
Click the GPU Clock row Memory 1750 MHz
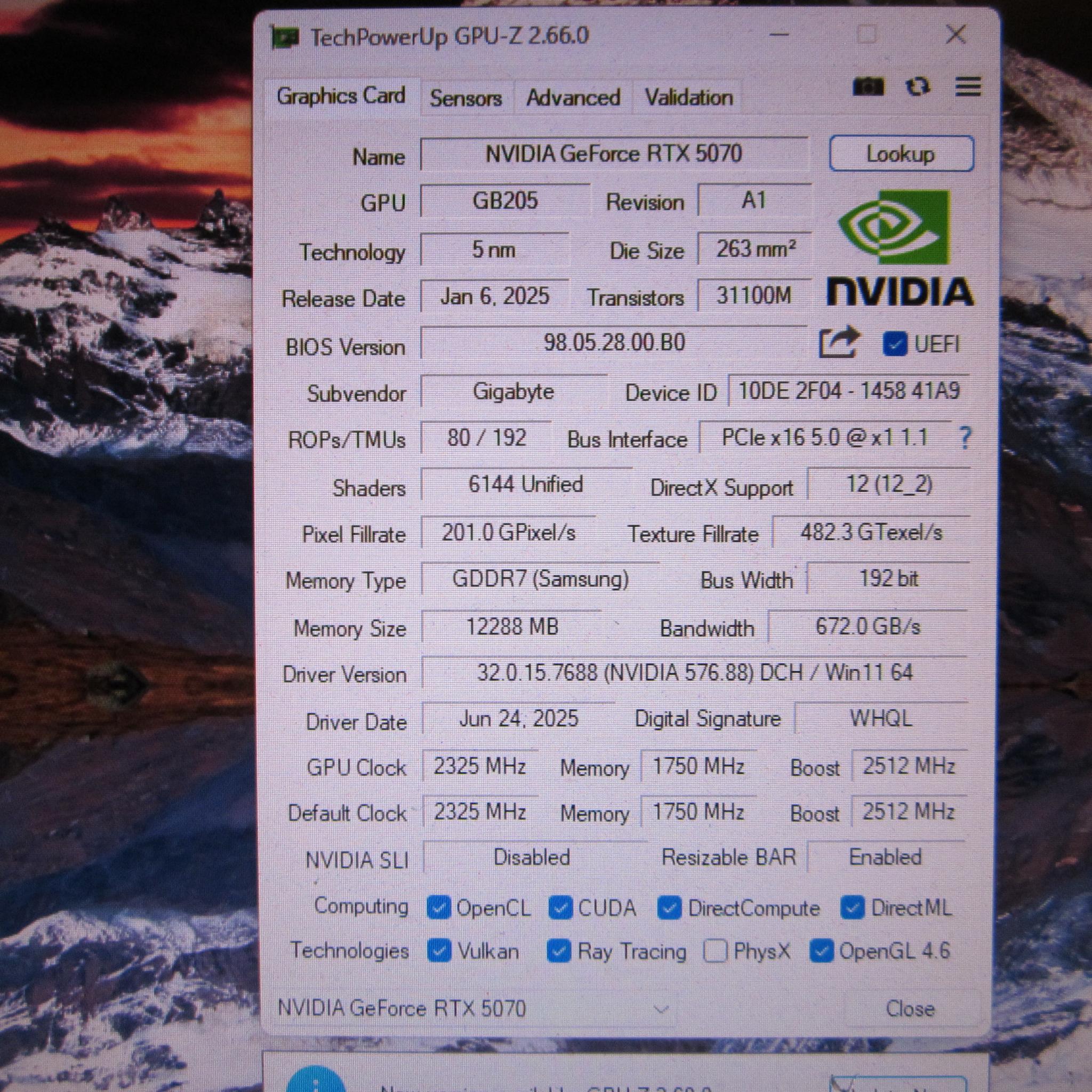698,766
